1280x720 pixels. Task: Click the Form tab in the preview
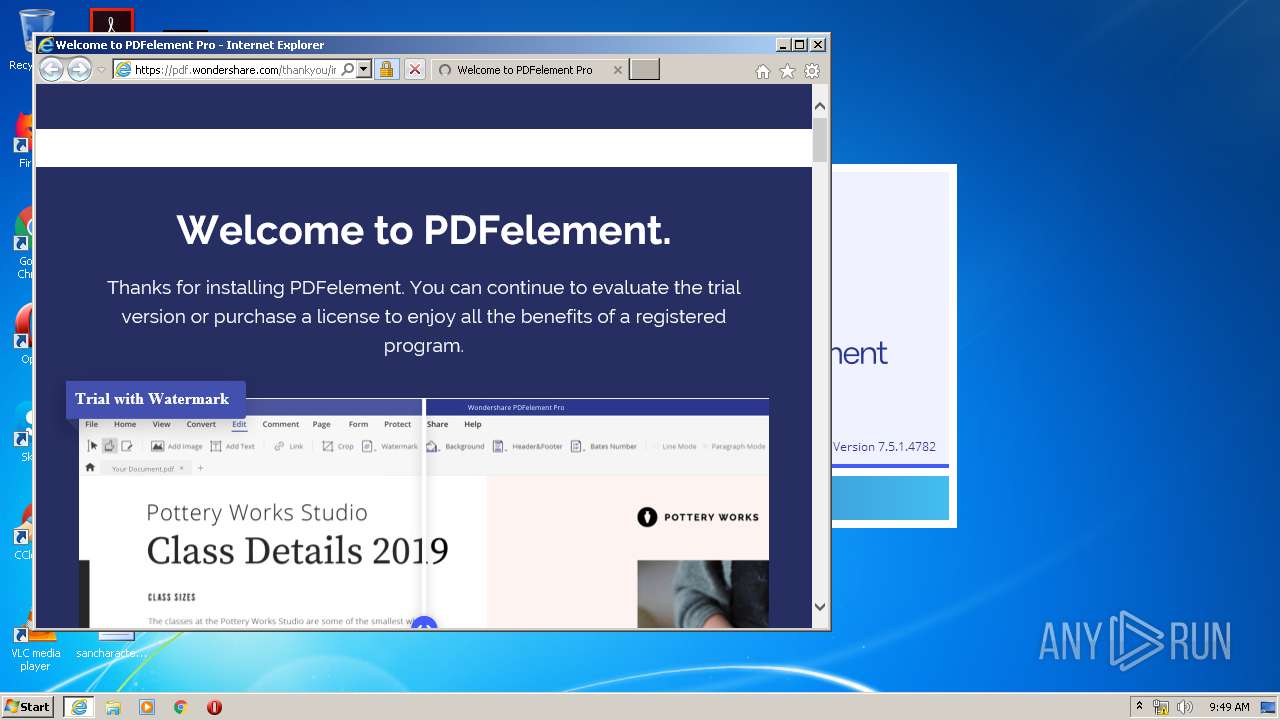point(358,424)
